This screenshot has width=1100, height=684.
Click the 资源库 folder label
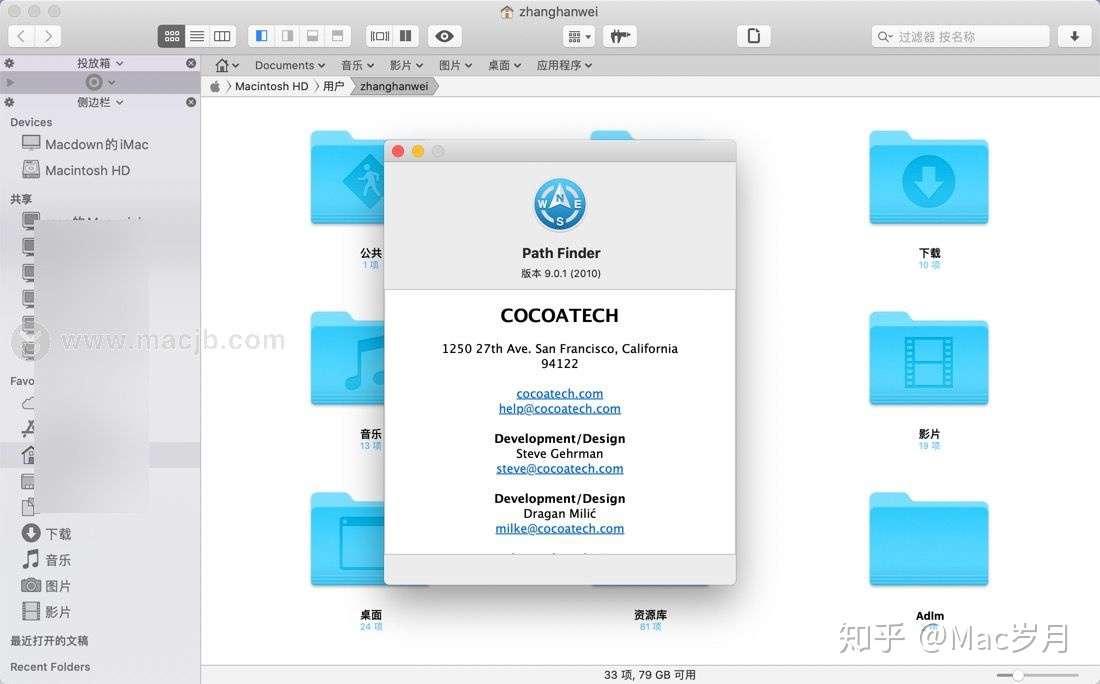(650, 615)
